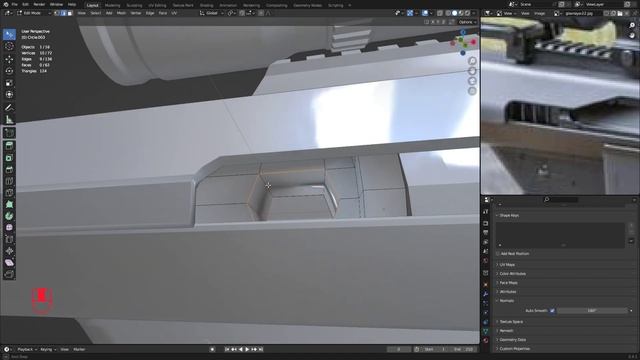640x360 pixels.
Task: Select the Inset Faces tool
Action: pyautogui.click(x=9, y=158)
